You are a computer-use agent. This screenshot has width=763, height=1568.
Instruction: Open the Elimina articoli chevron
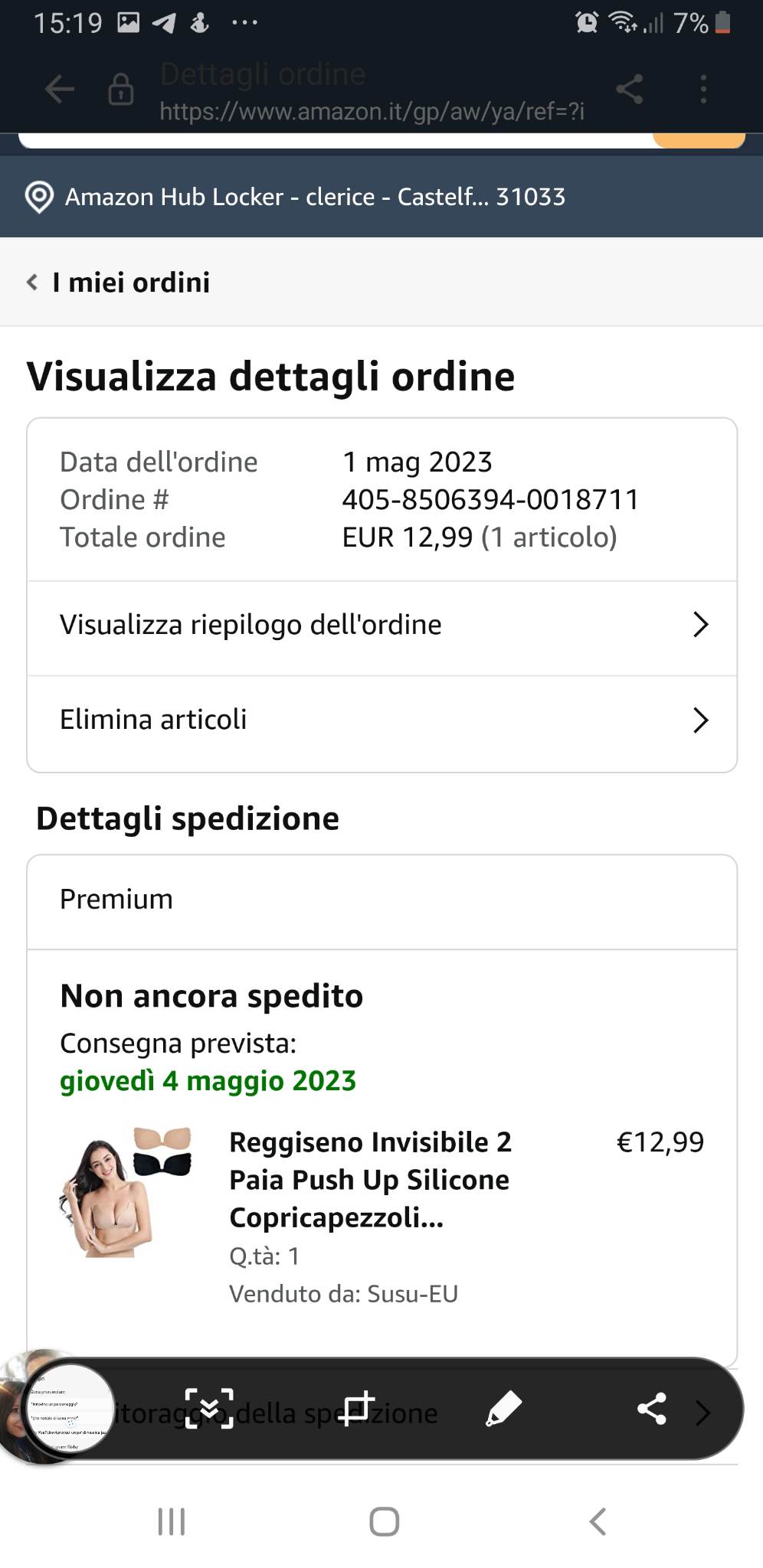700,720
